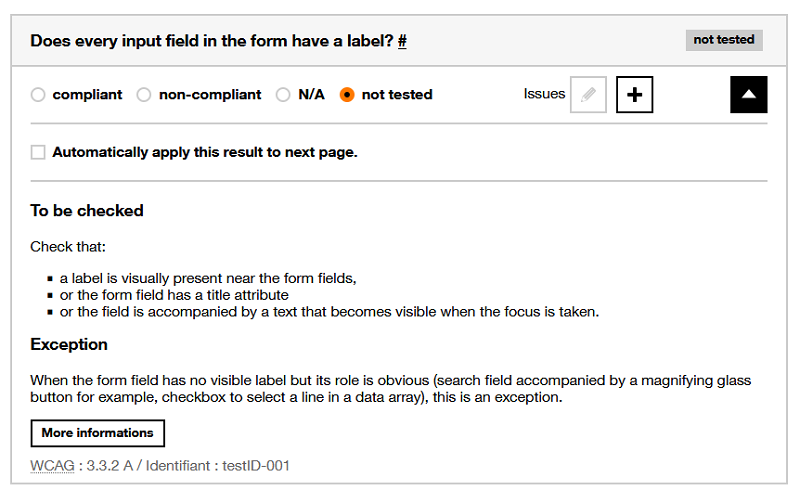Mark the test as non-compliant

pyautogui.click(x=144, y=95)
